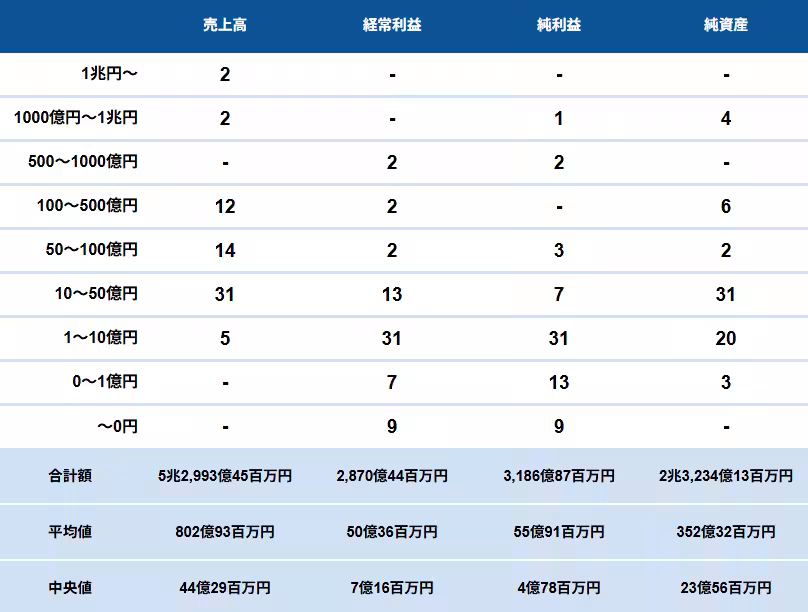This screenshot has width=808, height=612.
Task: Click the 経常利益 column header
Action: pyautogui.click(x=392, y=25)
